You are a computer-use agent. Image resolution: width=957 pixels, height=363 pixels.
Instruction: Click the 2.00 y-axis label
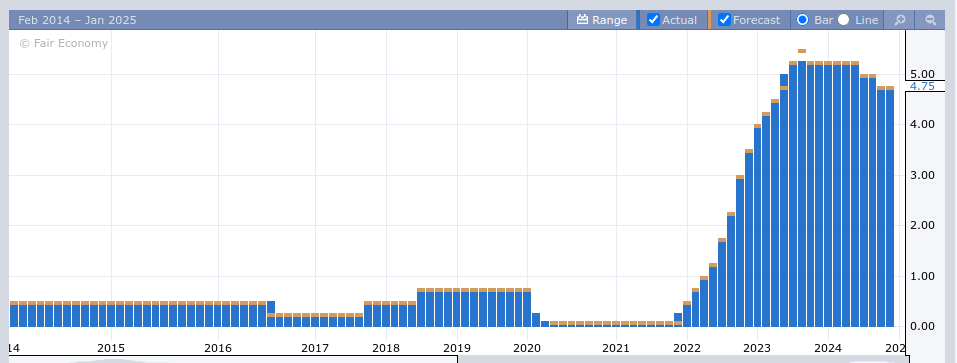(922, 225)
